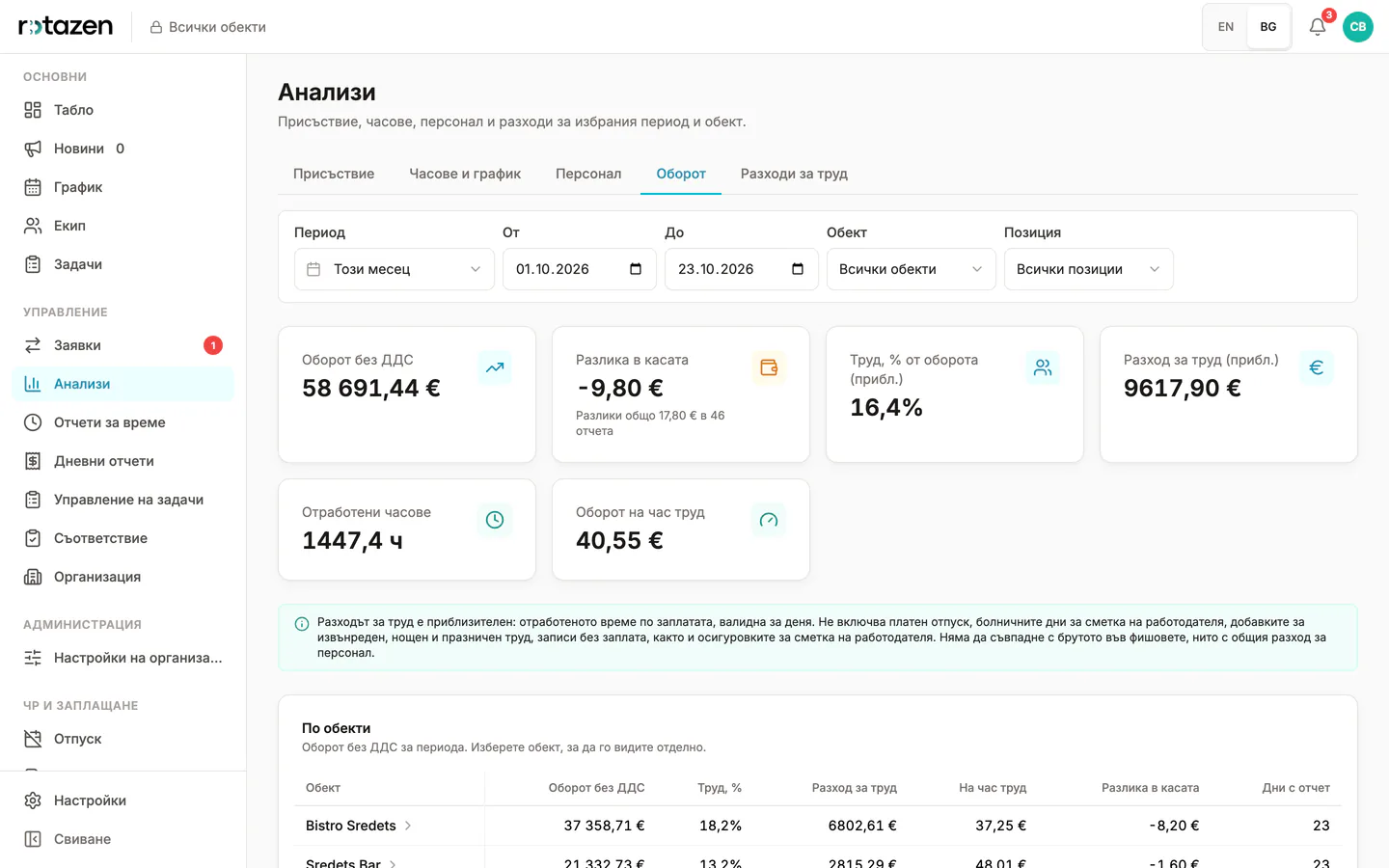Select Анализи in the sidebar
The image size is (1389, 868).
pos(123,384)
